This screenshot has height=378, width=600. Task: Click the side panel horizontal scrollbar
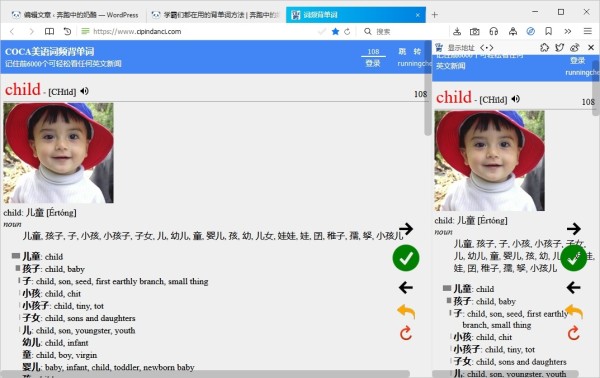point(505,374)
